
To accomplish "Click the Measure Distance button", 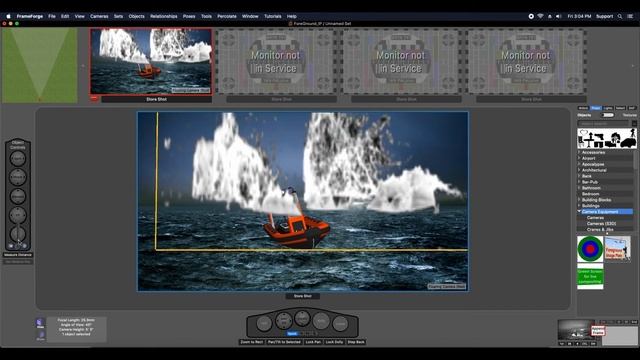I will [18, 255].
